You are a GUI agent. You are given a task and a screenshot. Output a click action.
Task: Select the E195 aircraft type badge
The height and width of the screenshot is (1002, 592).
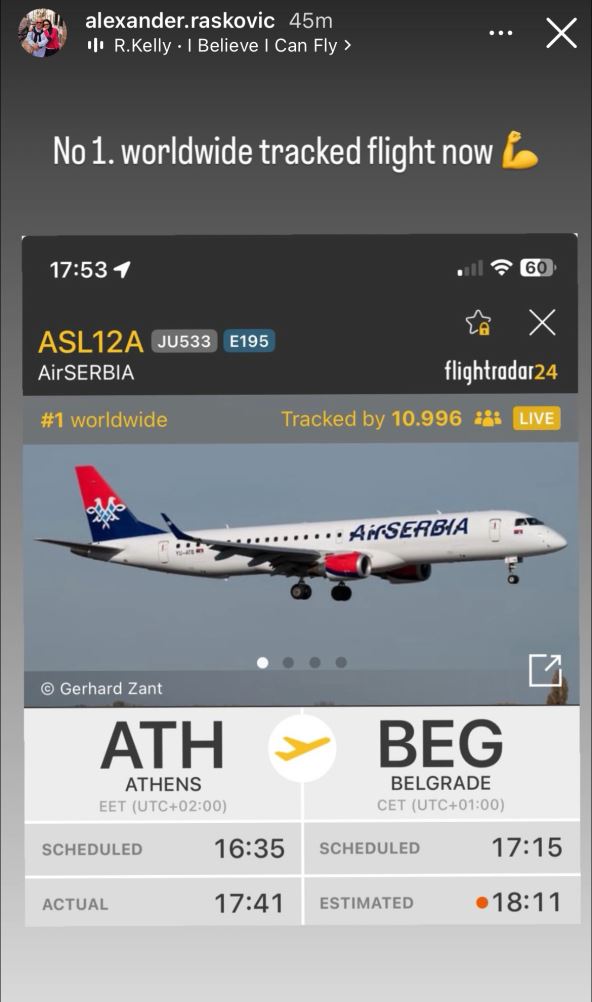[x=249, y=341]
